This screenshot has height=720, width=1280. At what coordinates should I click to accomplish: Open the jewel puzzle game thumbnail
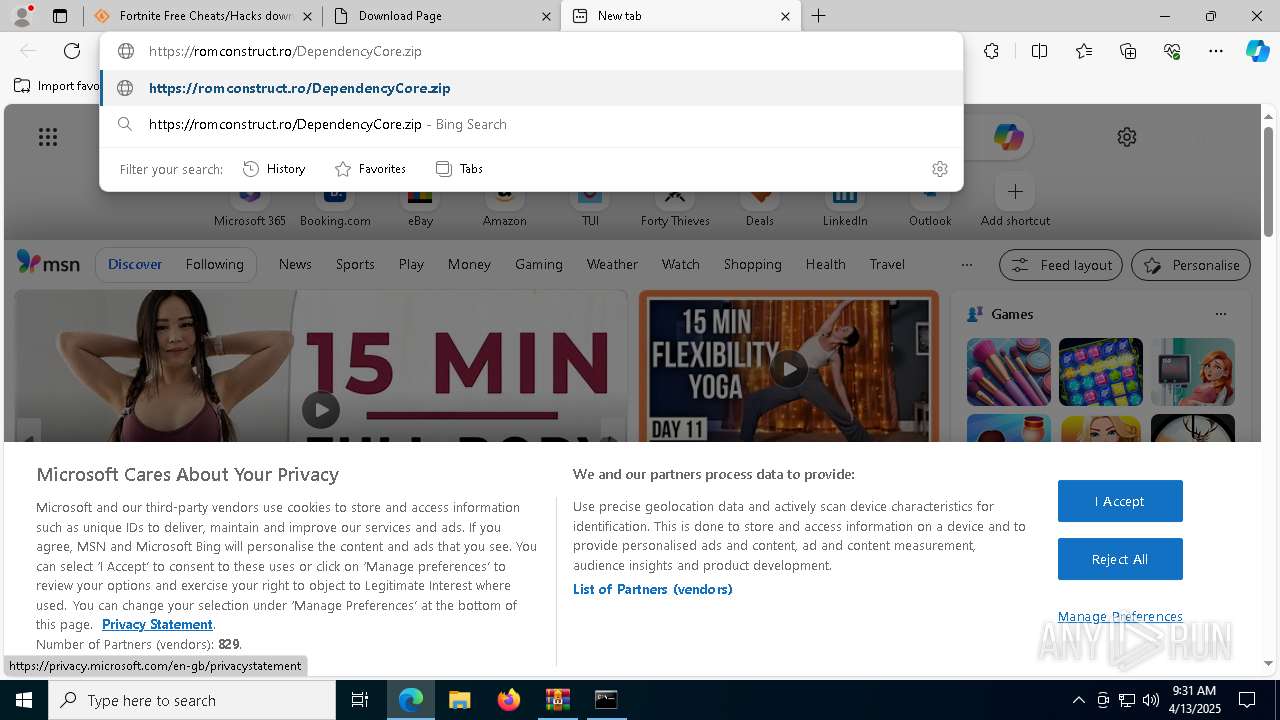[1101, 372]
